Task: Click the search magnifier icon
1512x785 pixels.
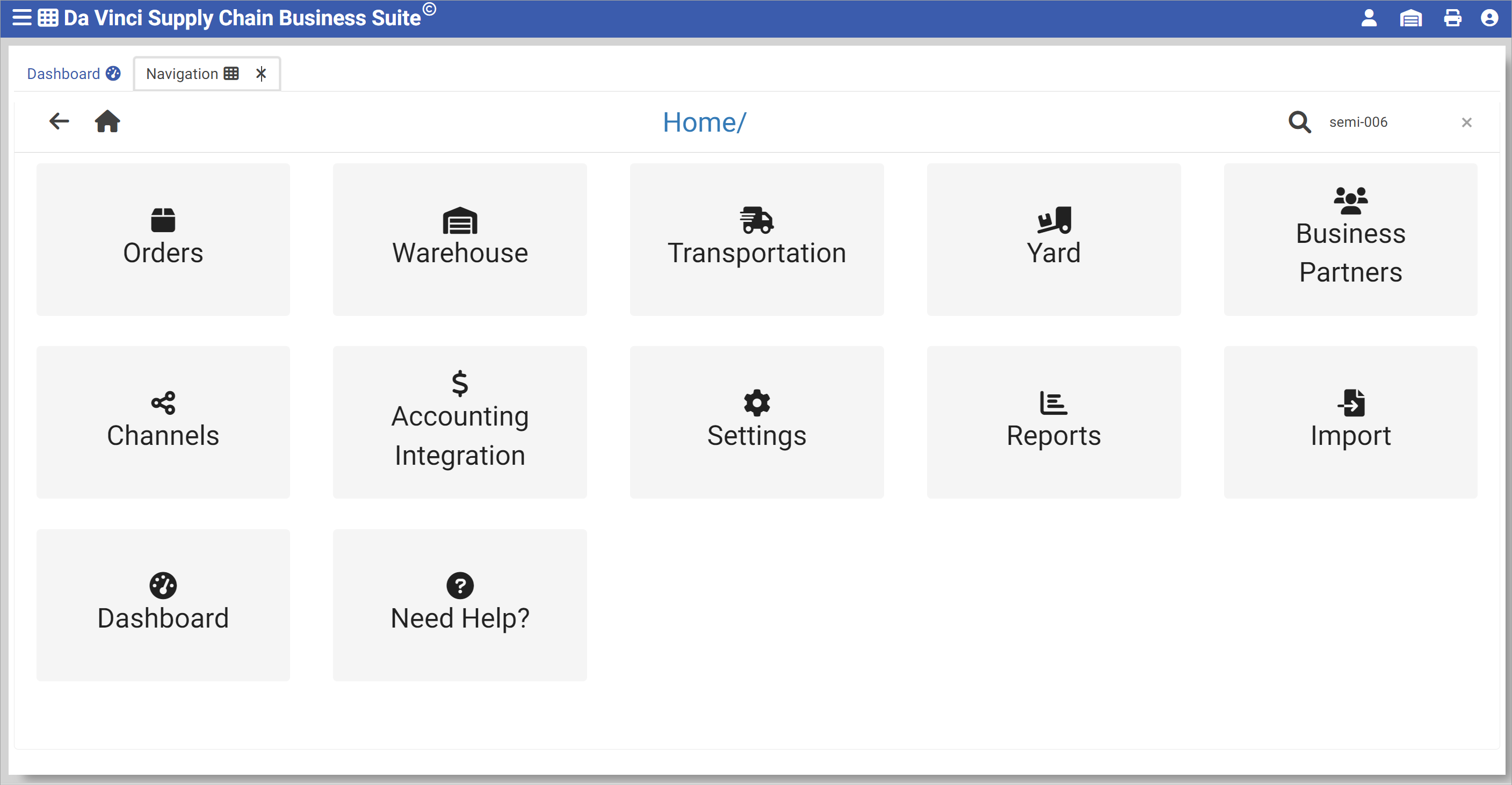Action: click(x=1299, y=122)
